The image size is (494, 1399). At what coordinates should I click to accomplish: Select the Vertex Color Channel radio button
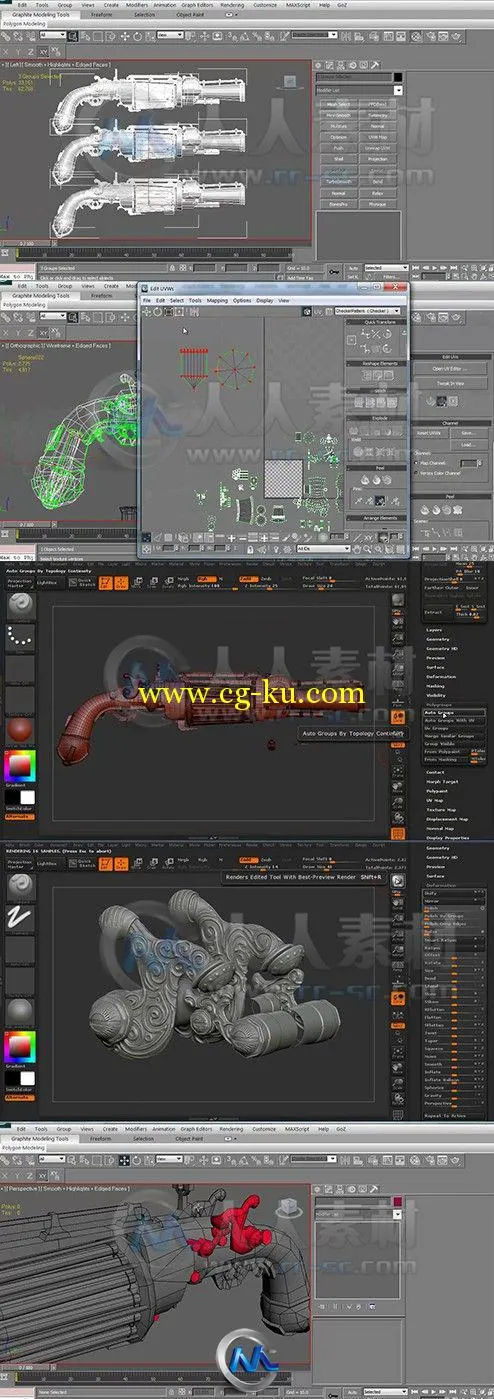coord(416,473)
